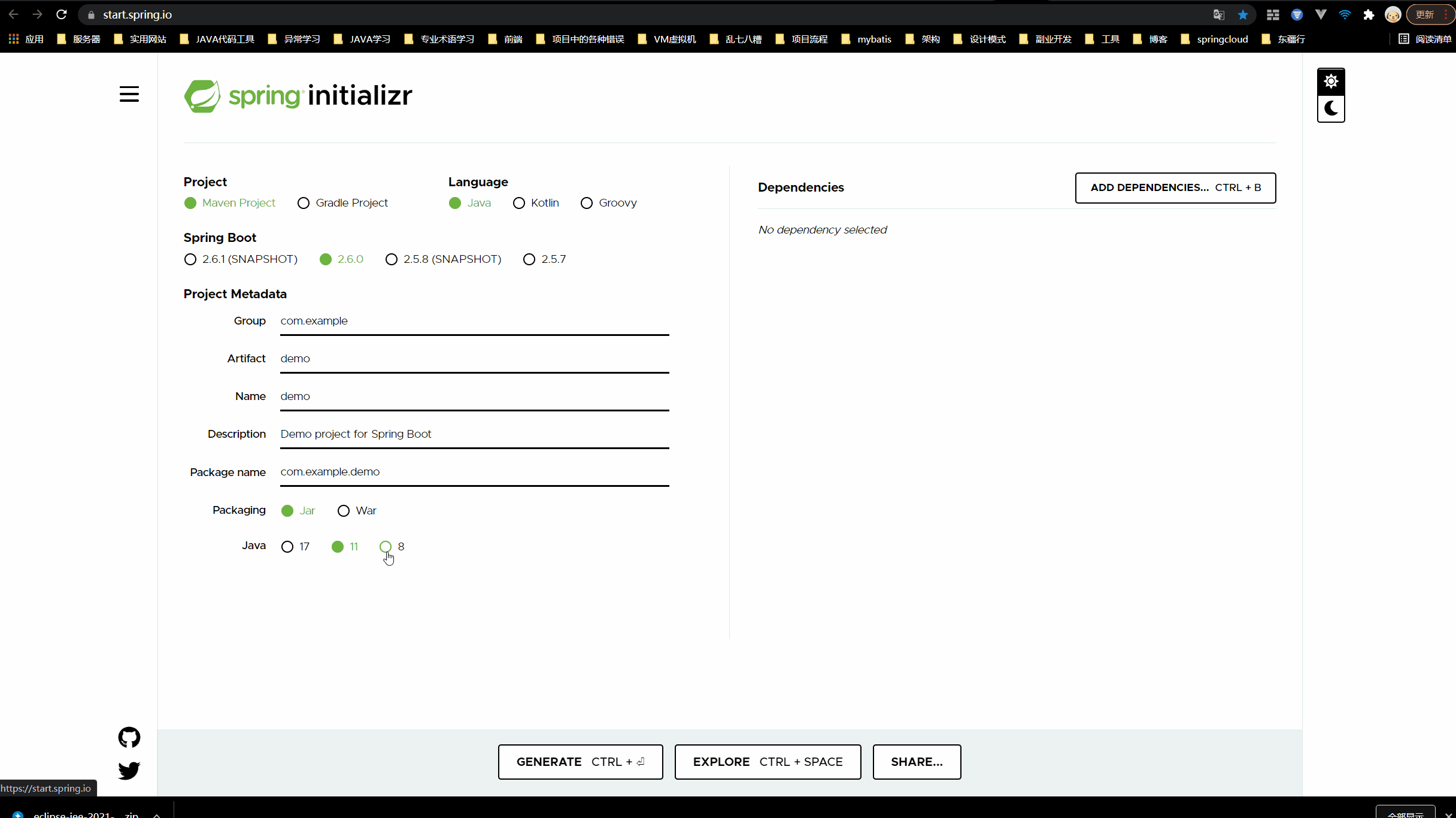This screenshot has height=818, width=1456.
Task: Switch to dark theme with the moon icon
Action: (x=1331, y=108)
